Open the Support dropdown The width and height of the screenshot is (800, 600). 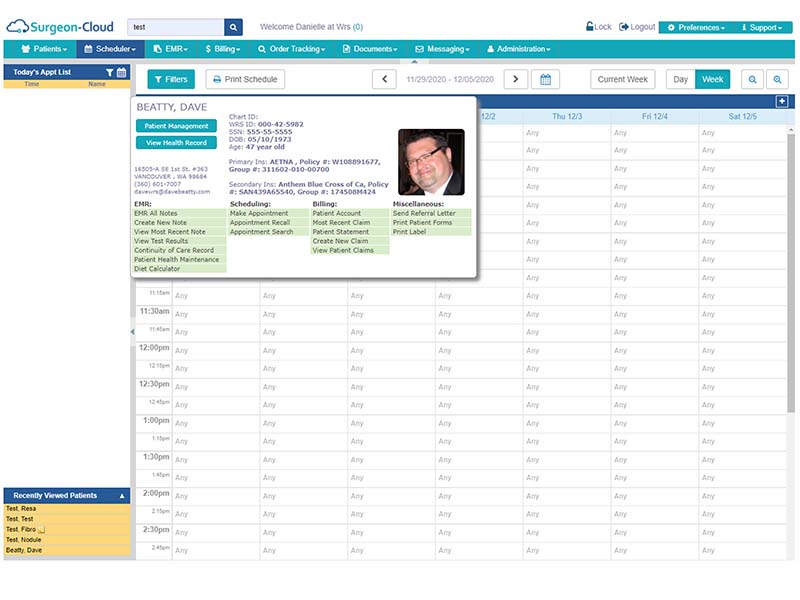[762, 28]
